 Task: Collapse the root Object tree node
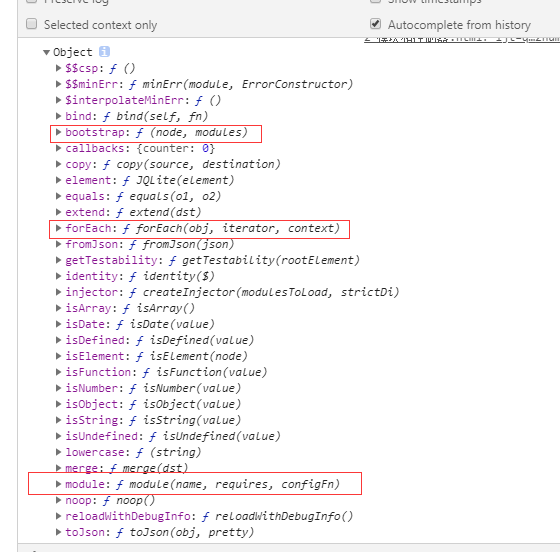click(46, 52)
